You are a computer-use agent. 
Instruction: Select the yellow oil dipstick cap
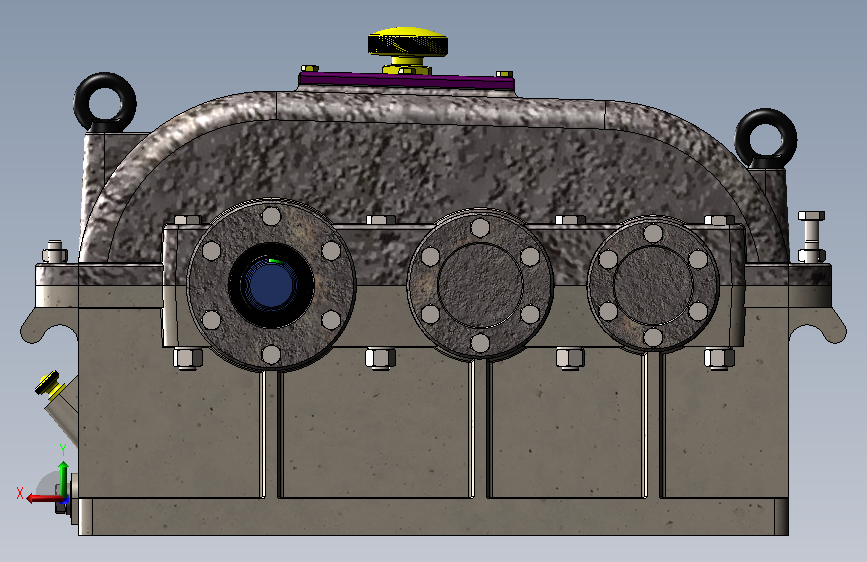point(46,382)
